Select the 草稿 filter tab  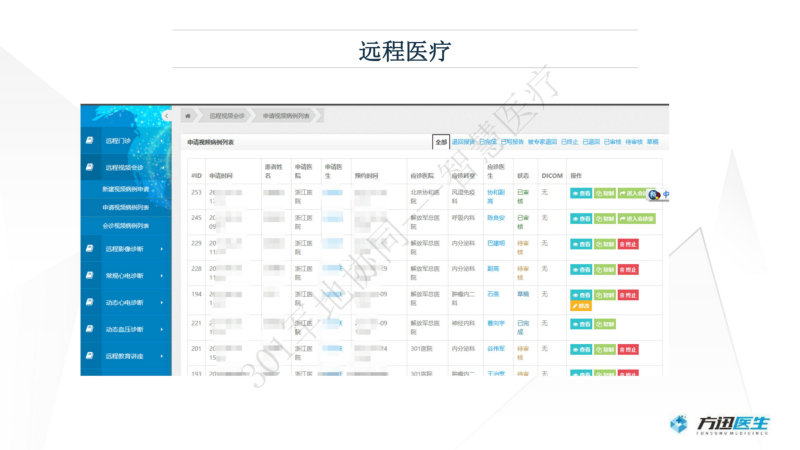tap(653, 142)
